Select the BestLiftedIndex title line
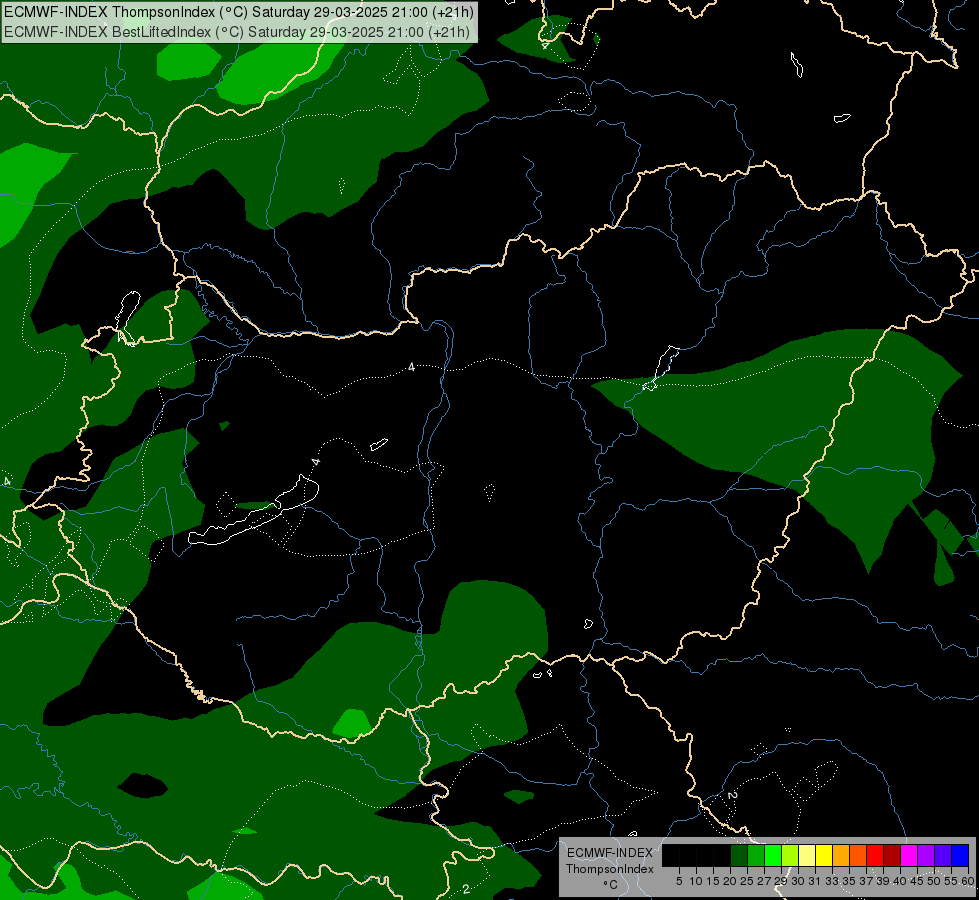Image resolution: width=979 pixels, height=900 pixels. (237, 32)
